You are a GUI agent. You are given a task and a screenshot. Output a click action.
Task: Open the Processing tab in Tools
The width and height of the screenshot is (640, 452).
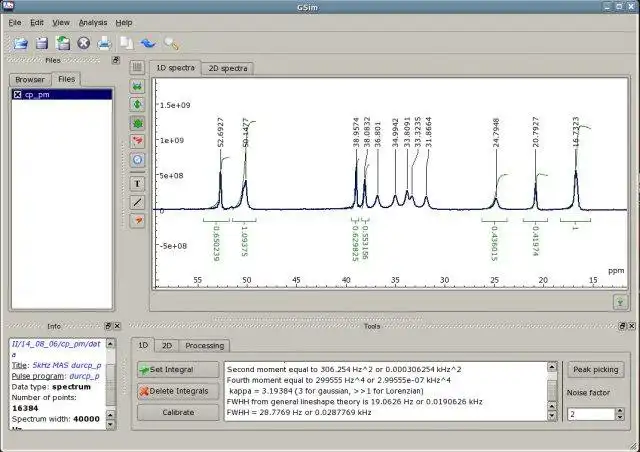tap(204, 345)
